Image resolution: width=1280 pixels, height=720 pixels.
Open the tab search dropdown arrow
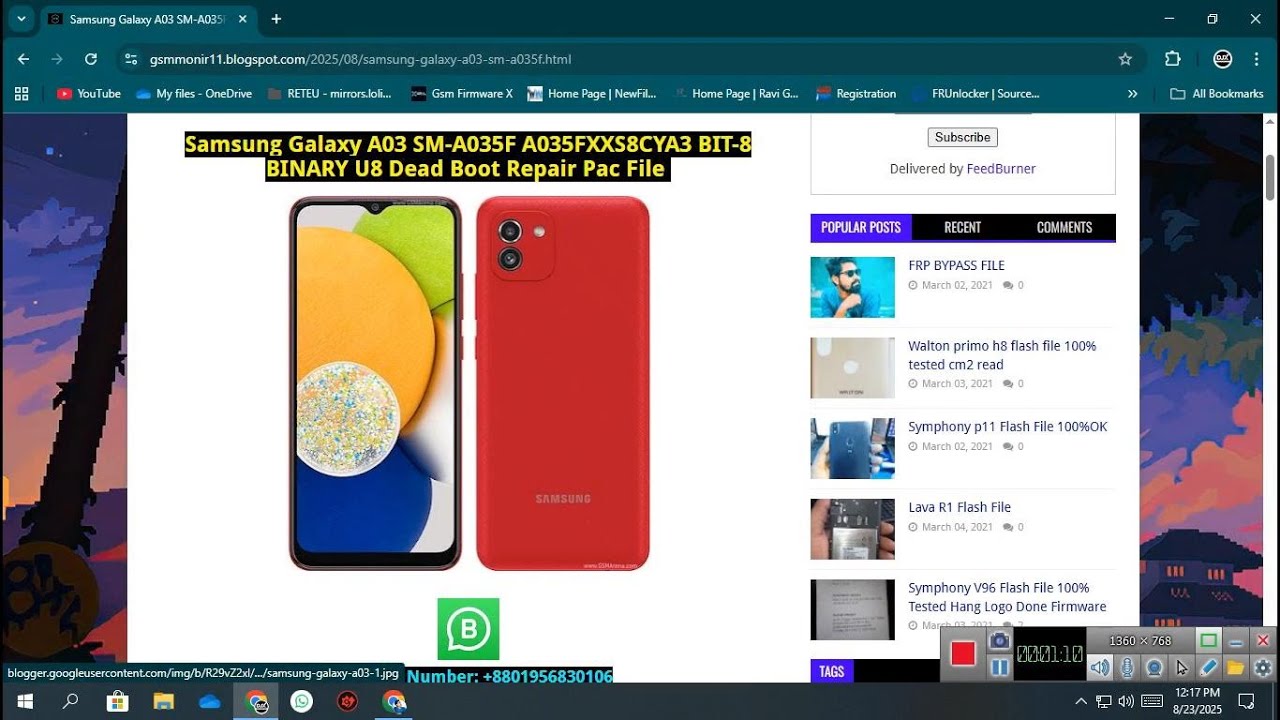click(x=21, y=19)
